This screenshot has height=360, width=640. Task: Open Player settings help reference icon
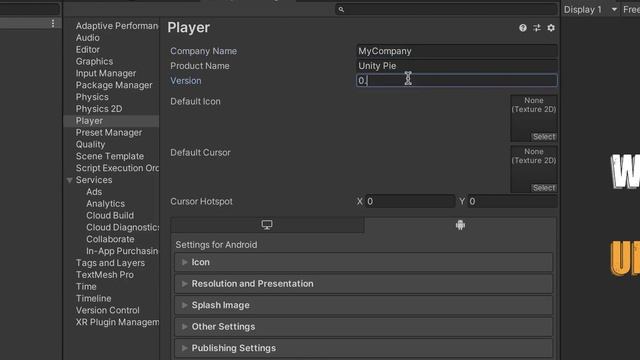coord(522,28)
